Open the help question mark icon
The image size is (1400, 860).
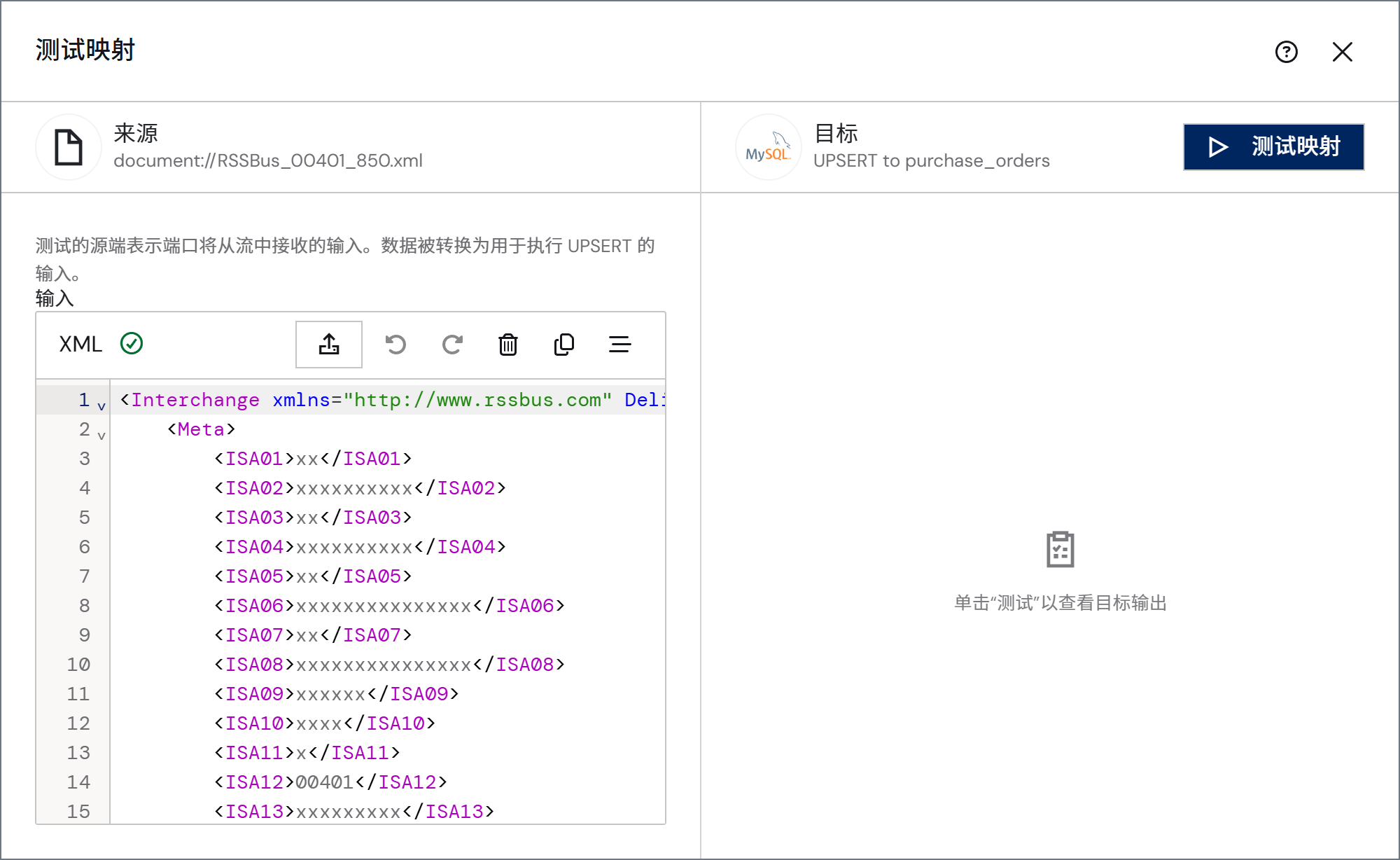(1286, 52)
